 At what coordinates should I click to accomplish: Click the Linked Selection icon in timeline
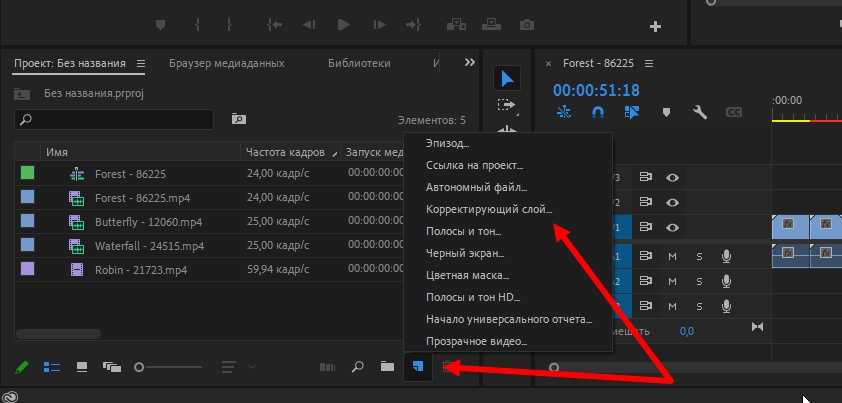(x=631, y=112)
